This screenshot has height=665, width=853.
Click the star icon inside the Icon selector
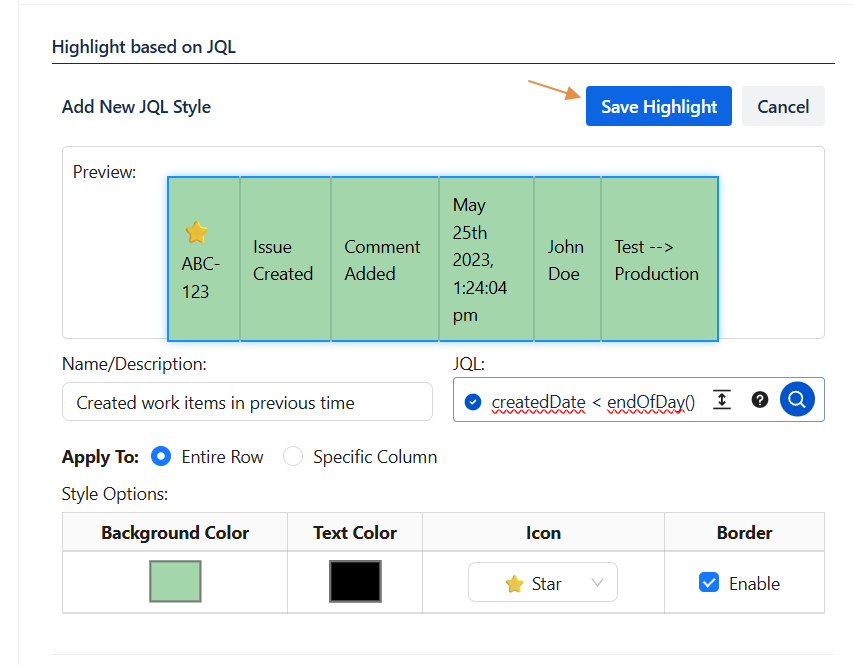pyautogui.click(x=515, y=584)
